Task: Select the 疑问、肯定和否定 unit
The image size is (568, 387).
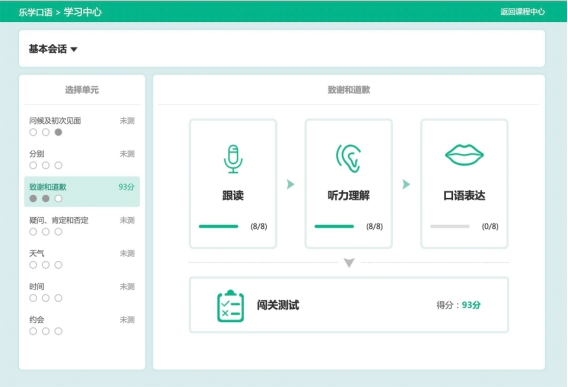Action: pyautogui.click(x=82, y=226)
